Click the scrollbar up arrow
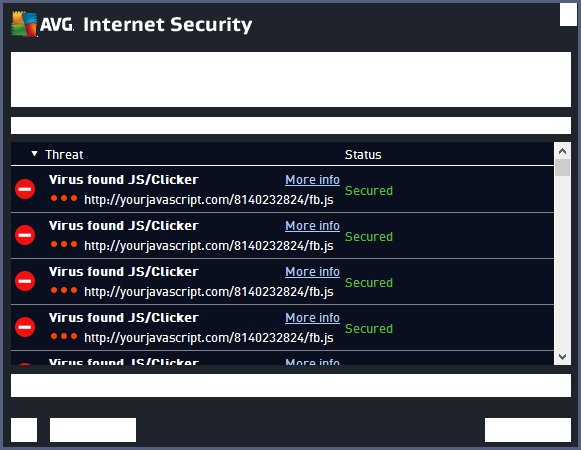The height and width of the screenshot is (450, 581). click(562, 151)
